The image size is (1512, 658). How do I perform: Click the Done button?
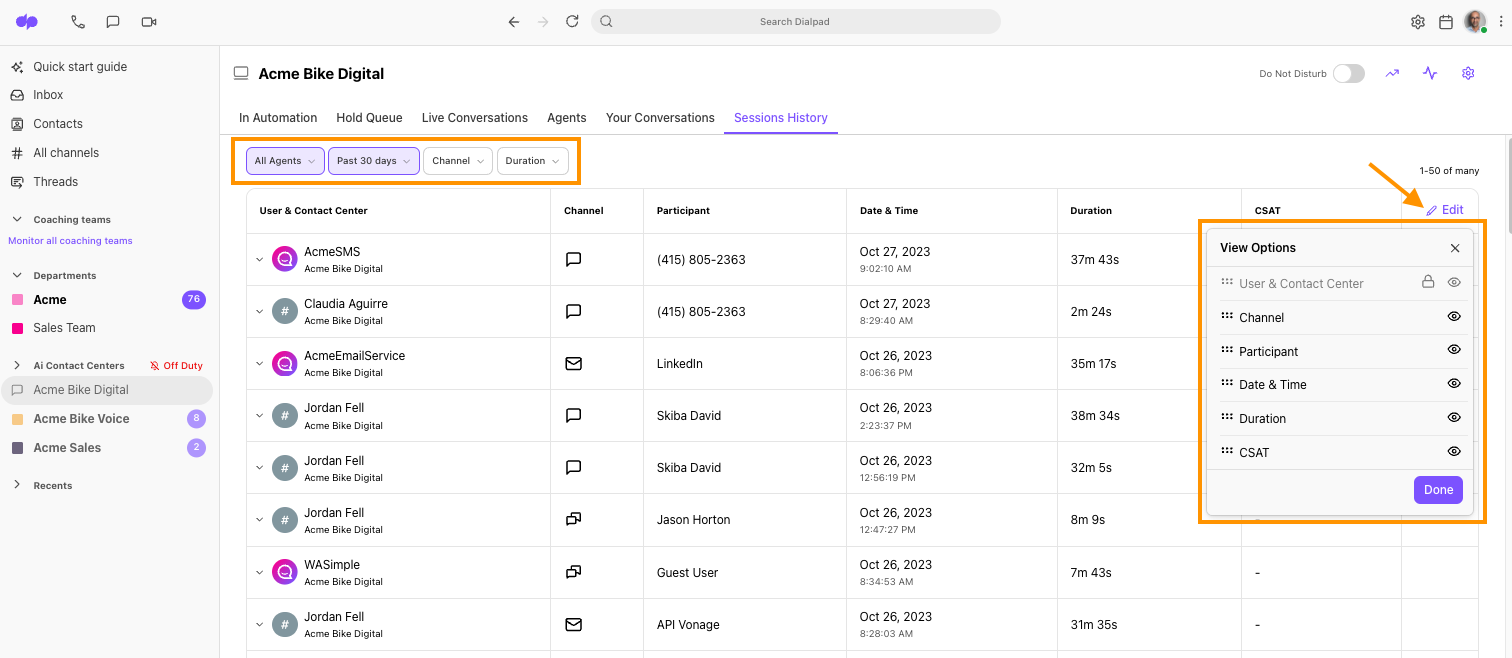1438,490
